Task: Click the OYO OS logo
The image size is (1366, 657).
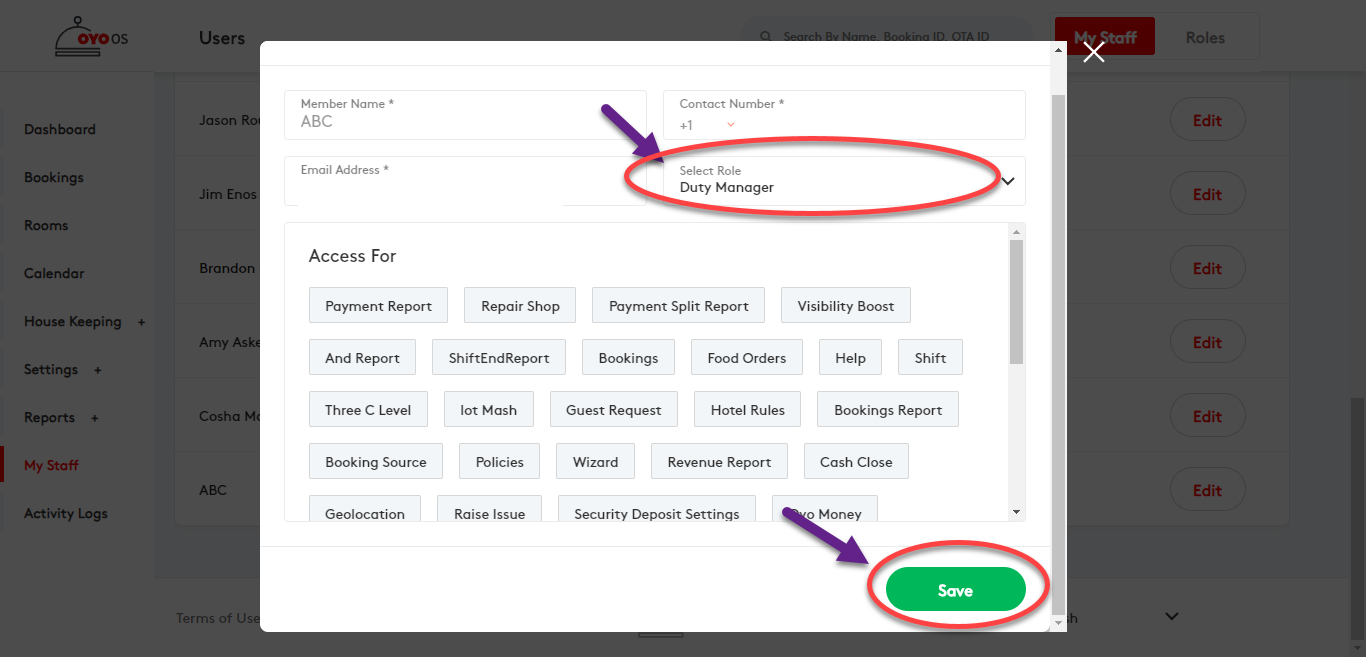Action: tap(91, 36)
